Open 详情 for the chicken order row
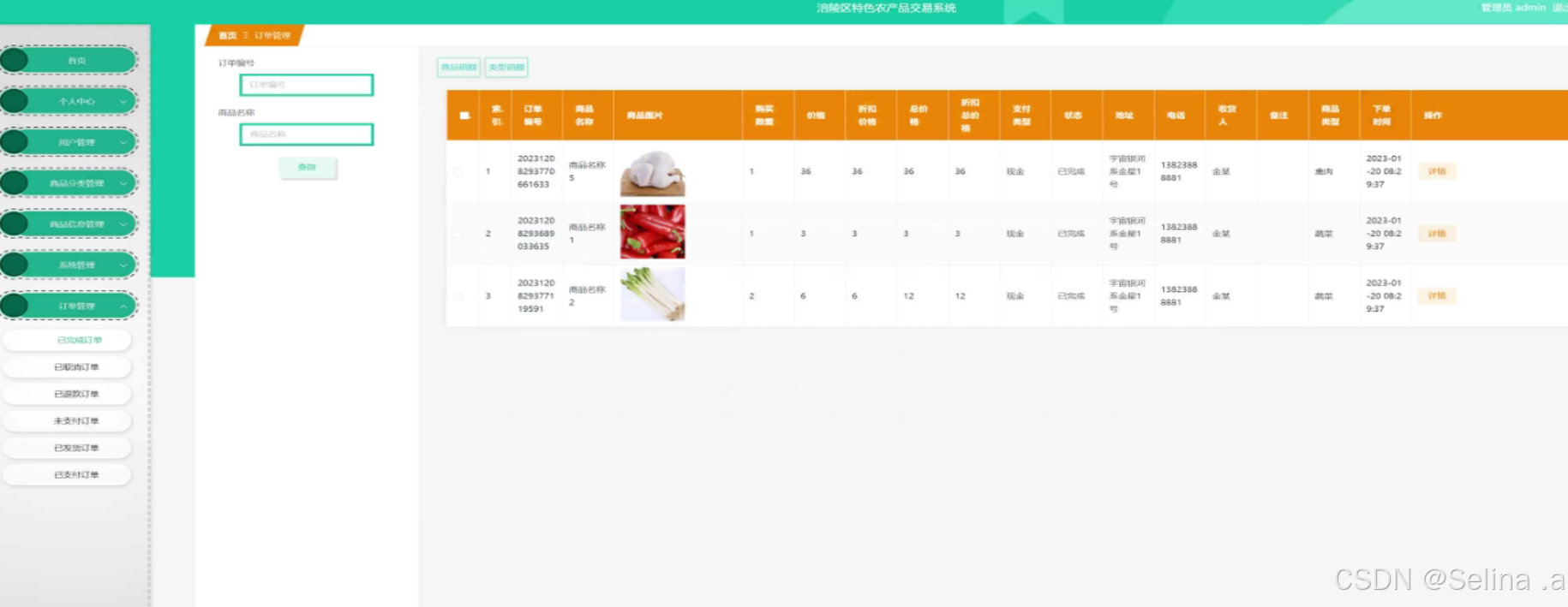1568x607 pixels. pyautogui.click(x=1437, y=171)
